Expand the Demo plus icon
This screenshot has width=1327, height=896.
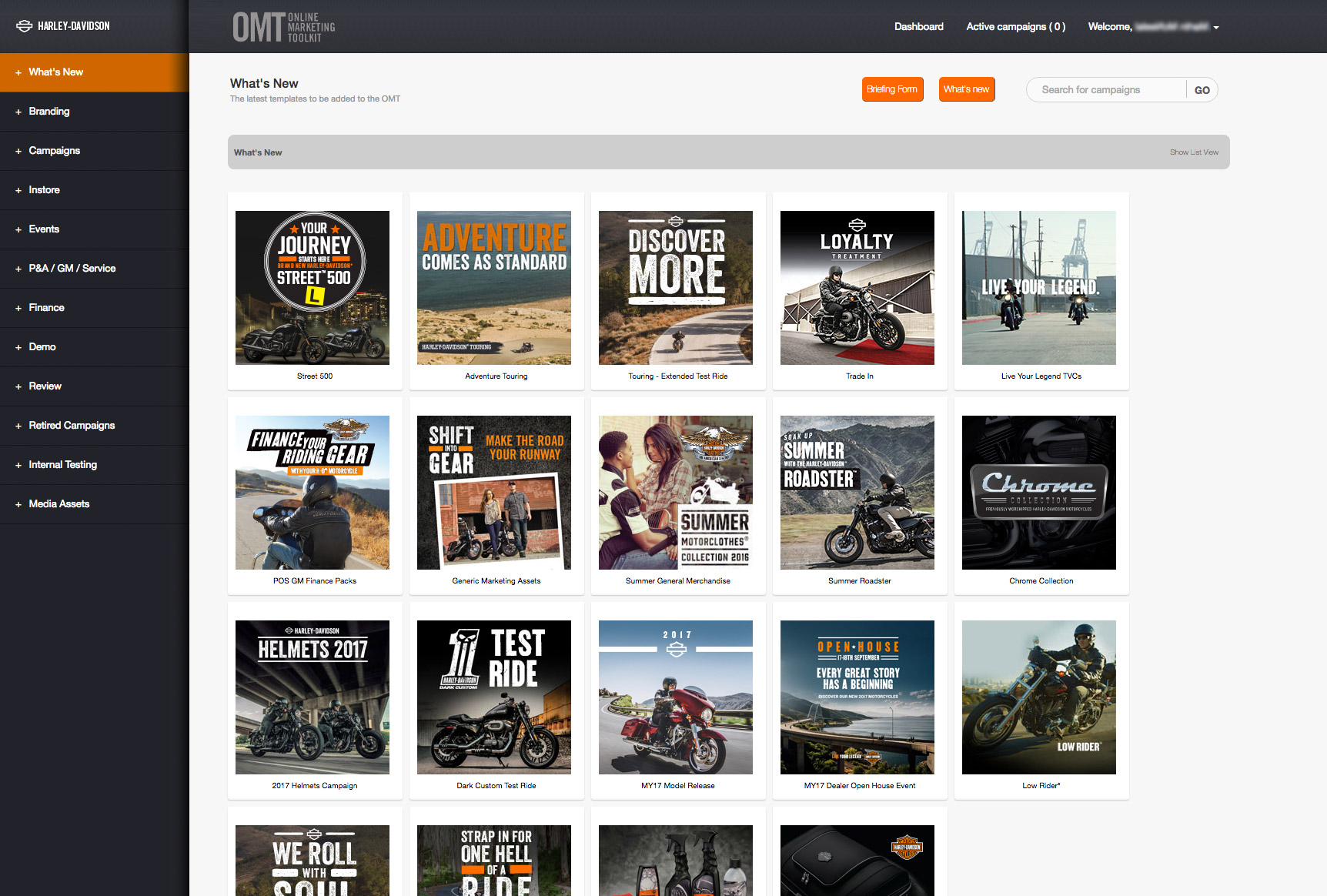tap(18, 348)
